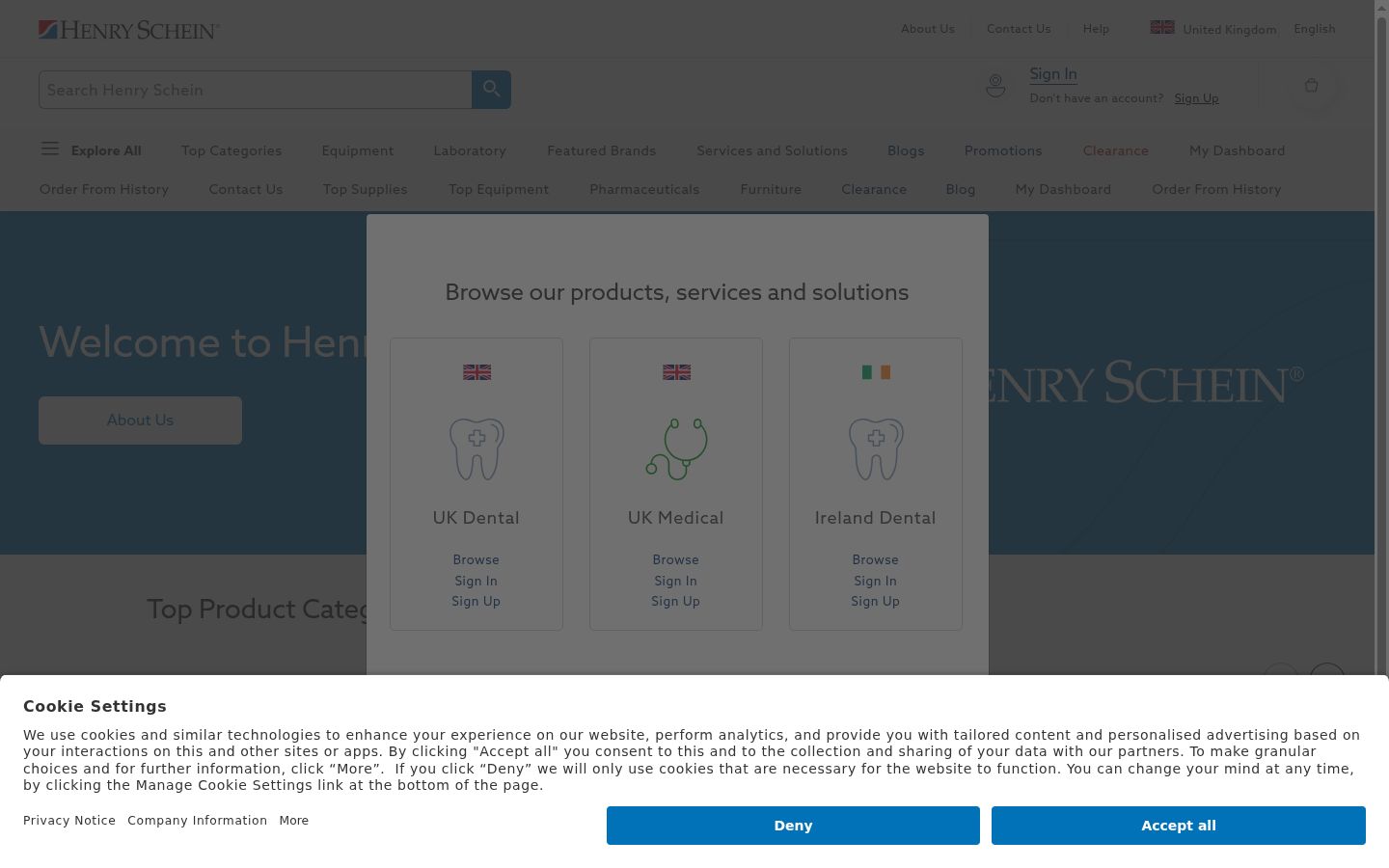The height and width of the screenshot is (868, 1389).
Task: Click the UK flag above UK Medical
Action: click(676, 372)
